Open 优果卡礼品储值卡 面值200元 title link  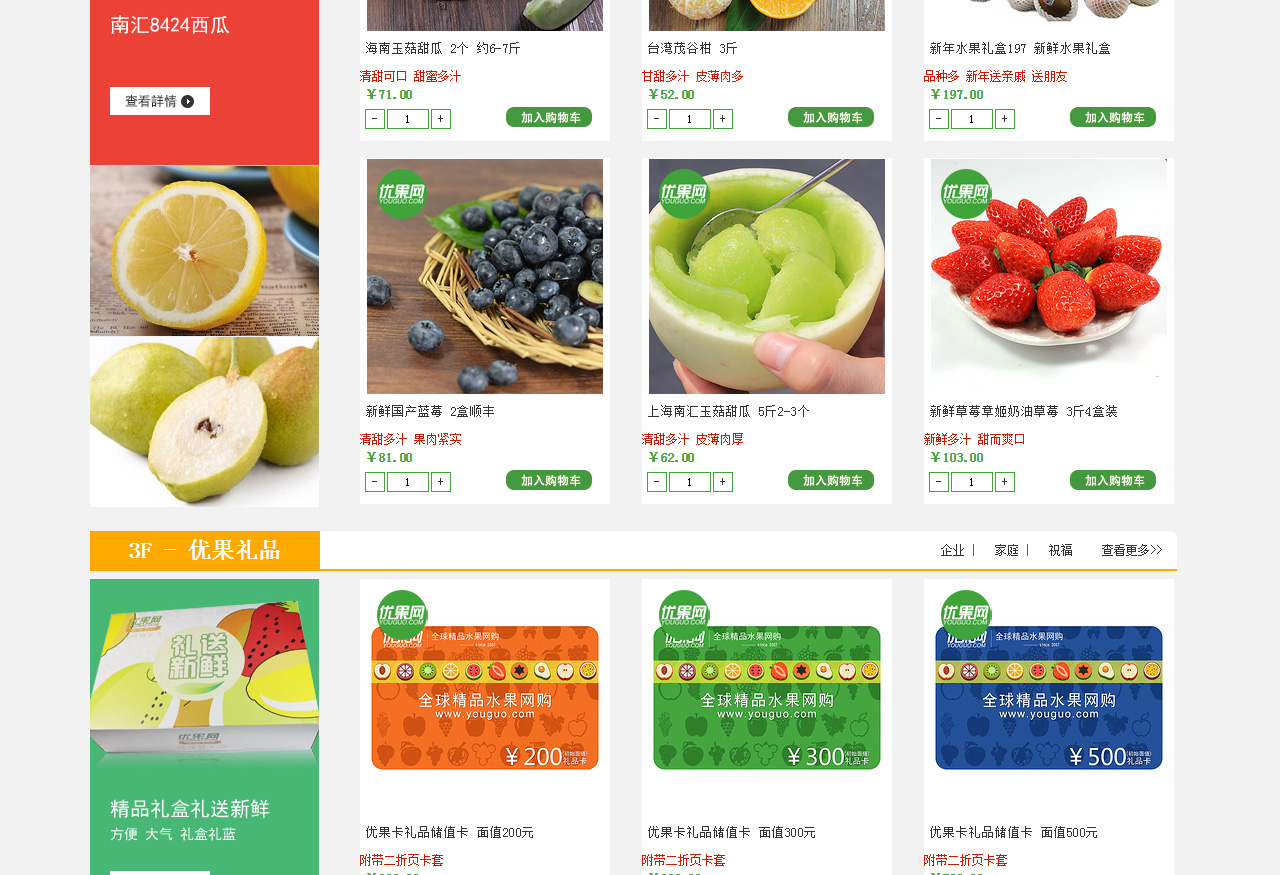pyautogui.click(x=450, y=832)
